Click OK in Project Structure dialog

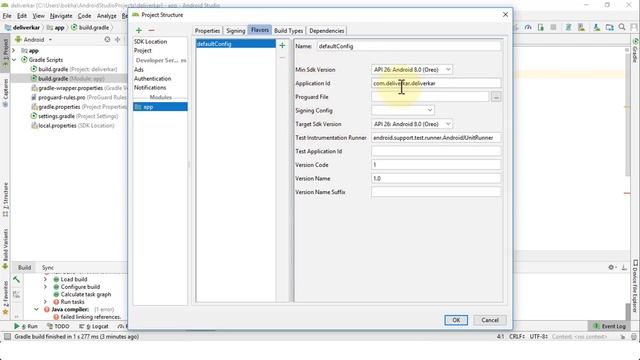[456, 320]
